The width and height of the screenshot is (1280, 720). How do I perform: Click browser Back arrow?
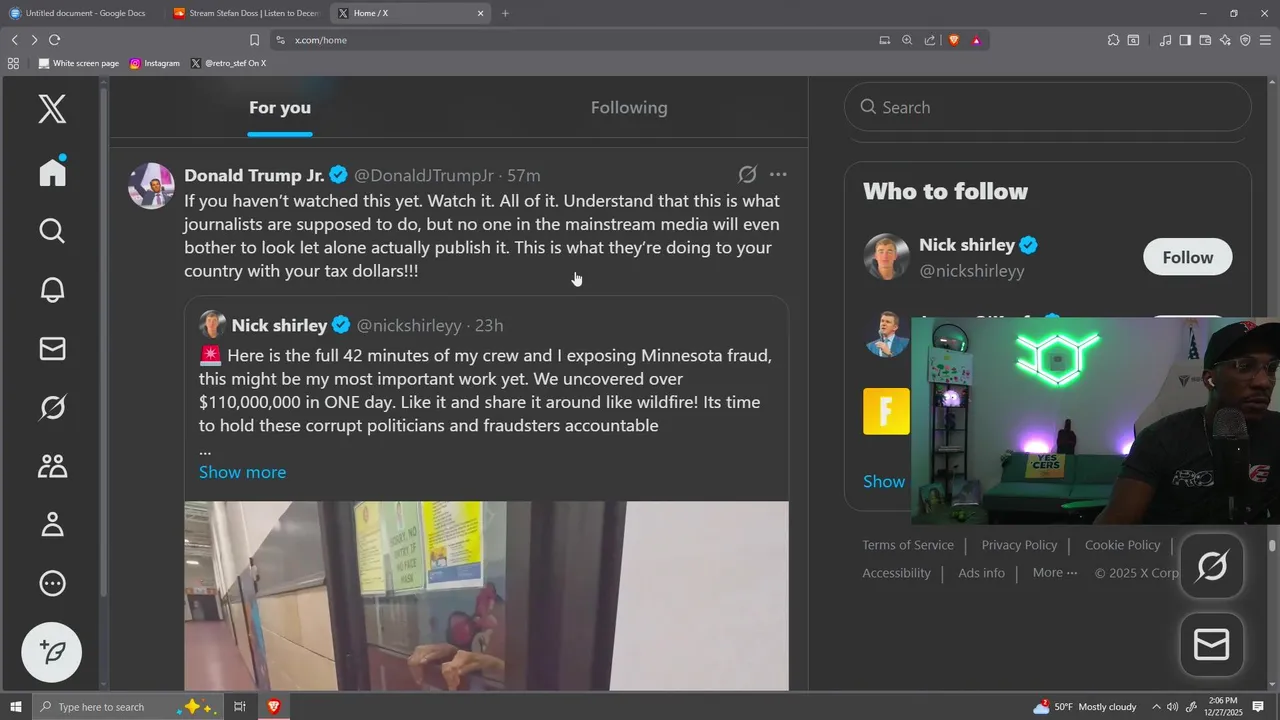[x=14, y=40]
